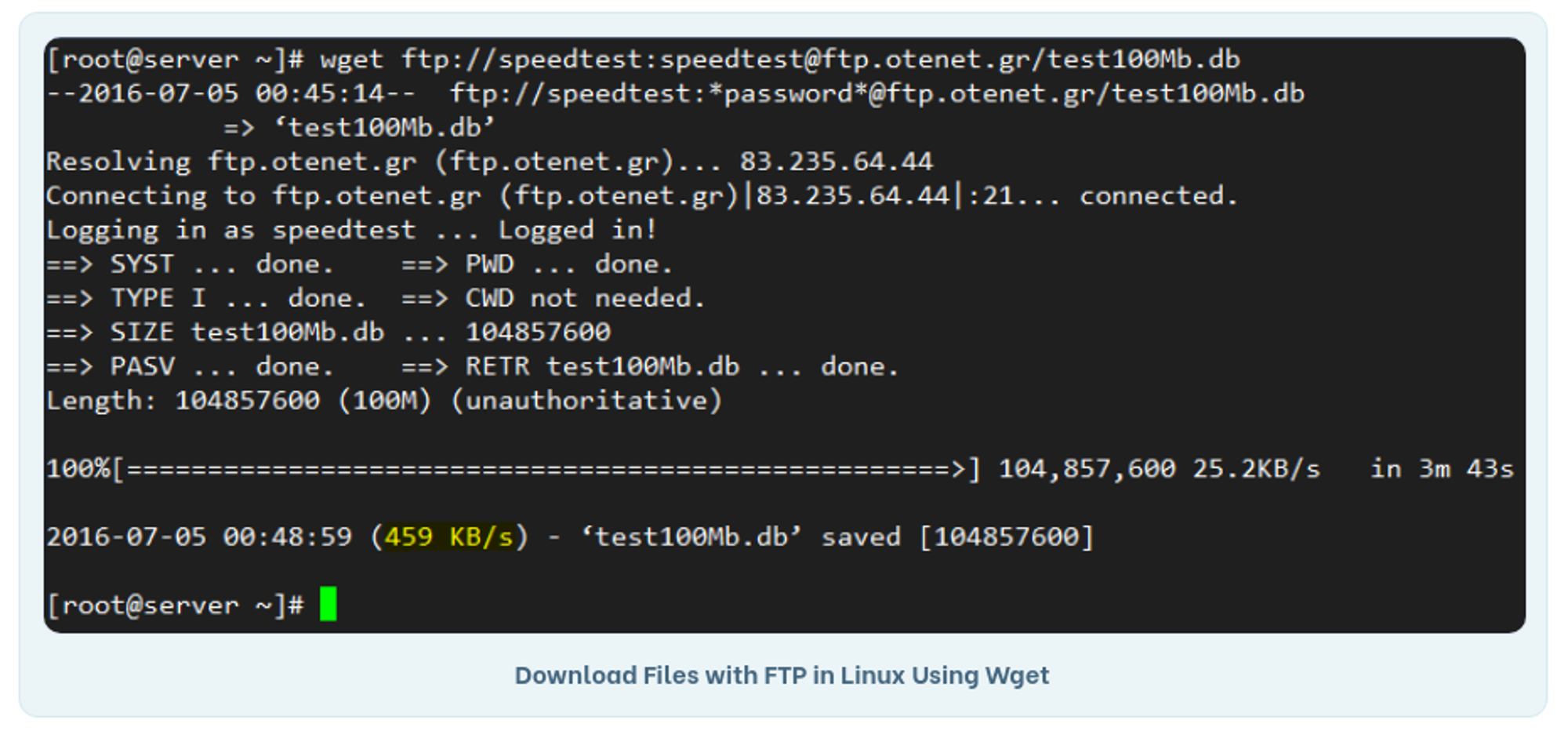Click the SYST ... done. output
This screenshot has height=731, width=1568.
coord(222,264)
